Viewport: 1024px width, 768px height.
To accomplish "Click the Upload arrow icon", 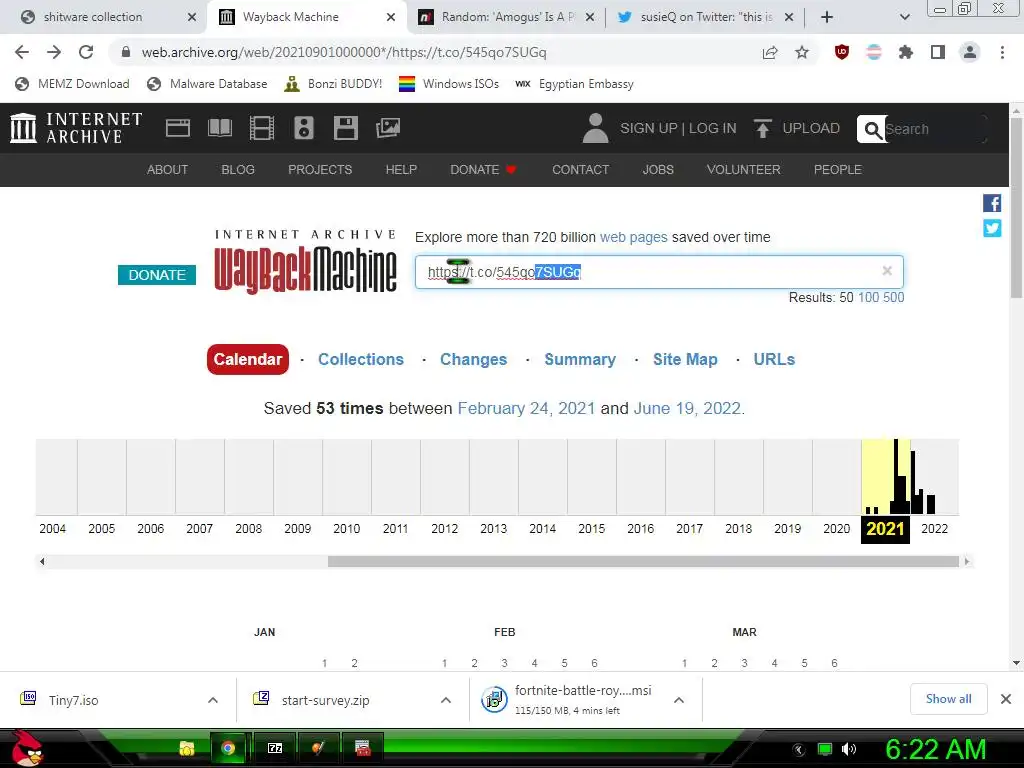I will [x=762, y=128].
